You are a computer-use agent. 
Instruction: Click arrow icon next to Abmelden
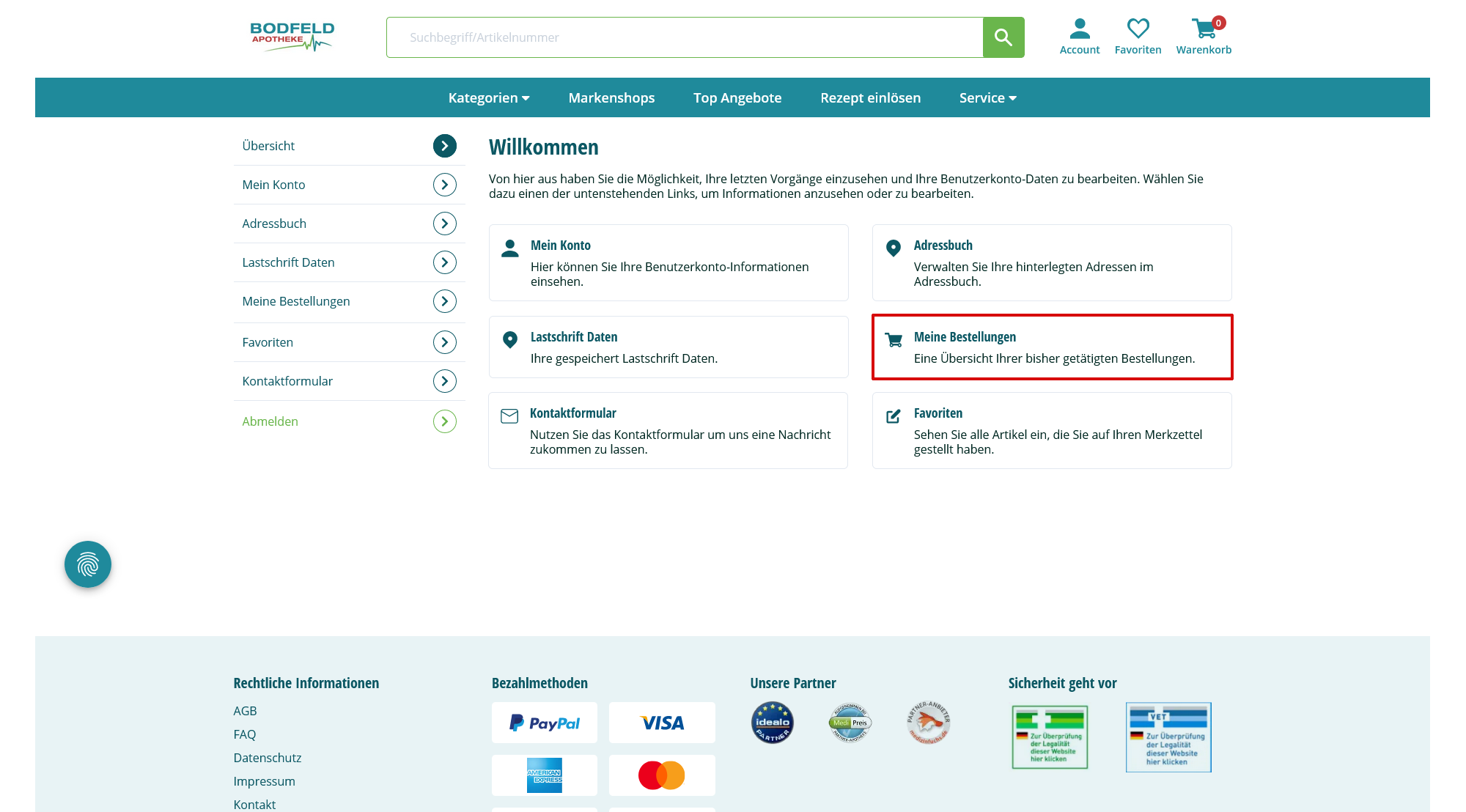(444, 421)
